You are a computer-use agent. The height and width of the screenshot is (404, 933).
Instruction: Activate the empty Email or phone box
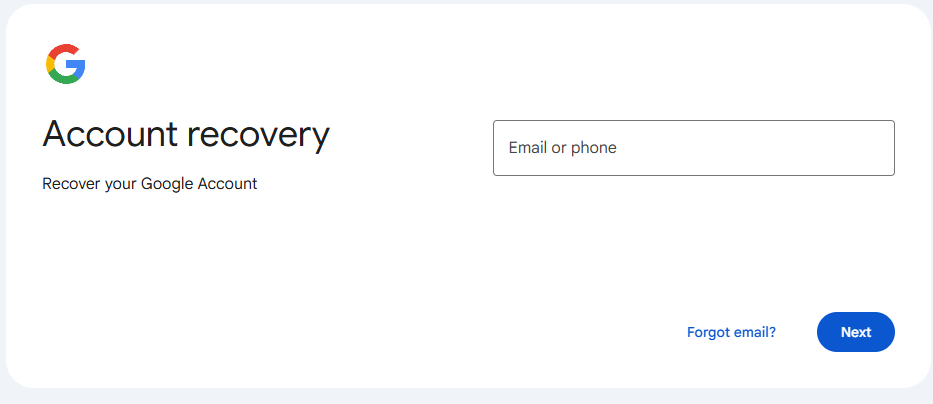[693, 148]
